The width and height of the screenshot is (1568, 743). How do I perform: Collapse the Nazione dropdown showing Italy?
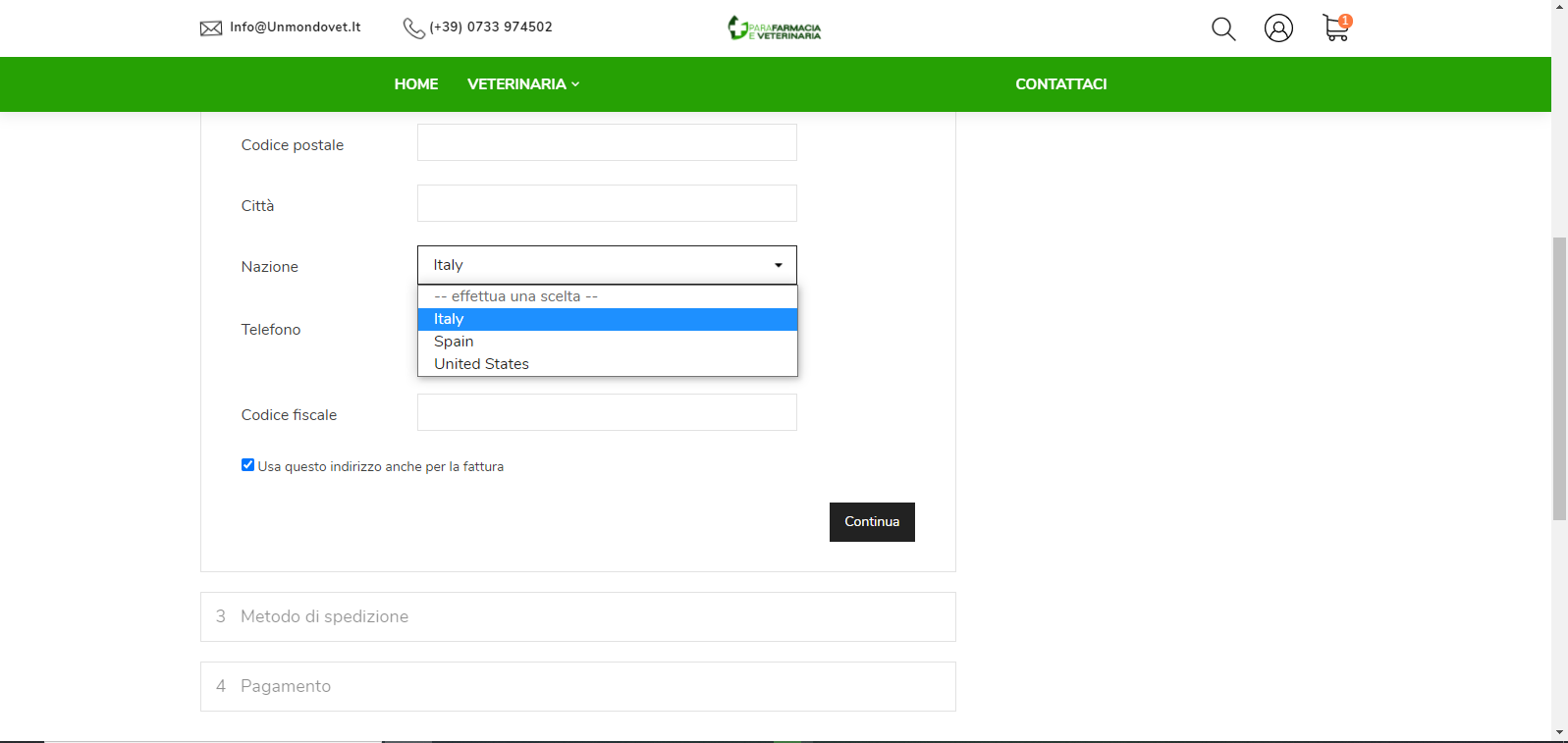[x=607, y=265]
